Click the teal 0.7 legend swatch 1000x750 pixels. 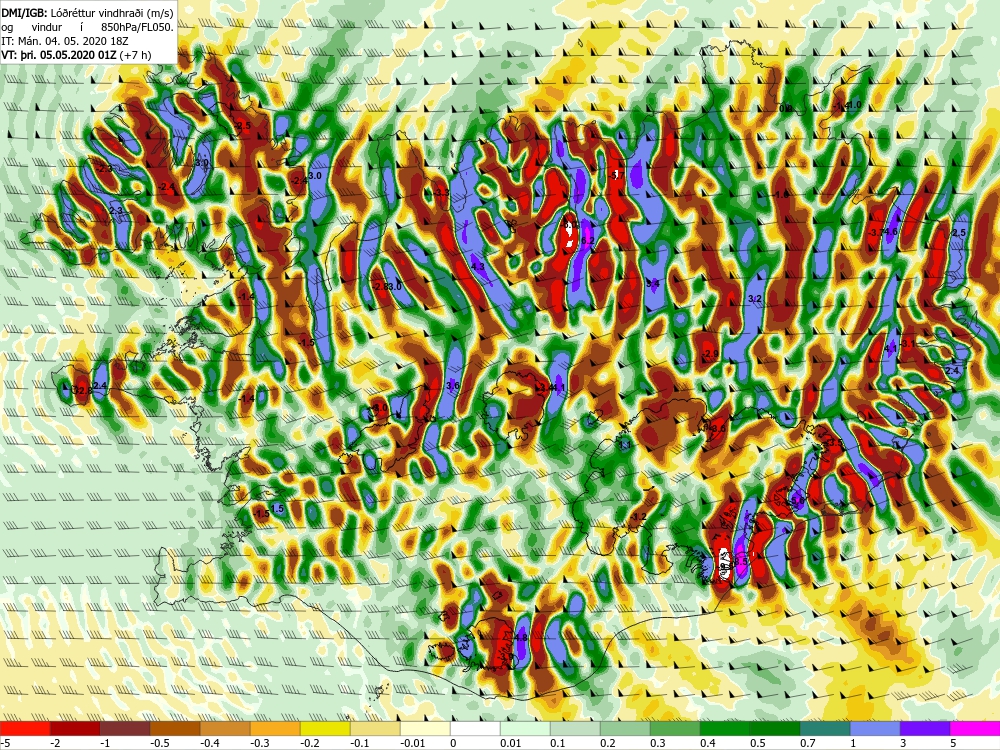click(825, 729)
